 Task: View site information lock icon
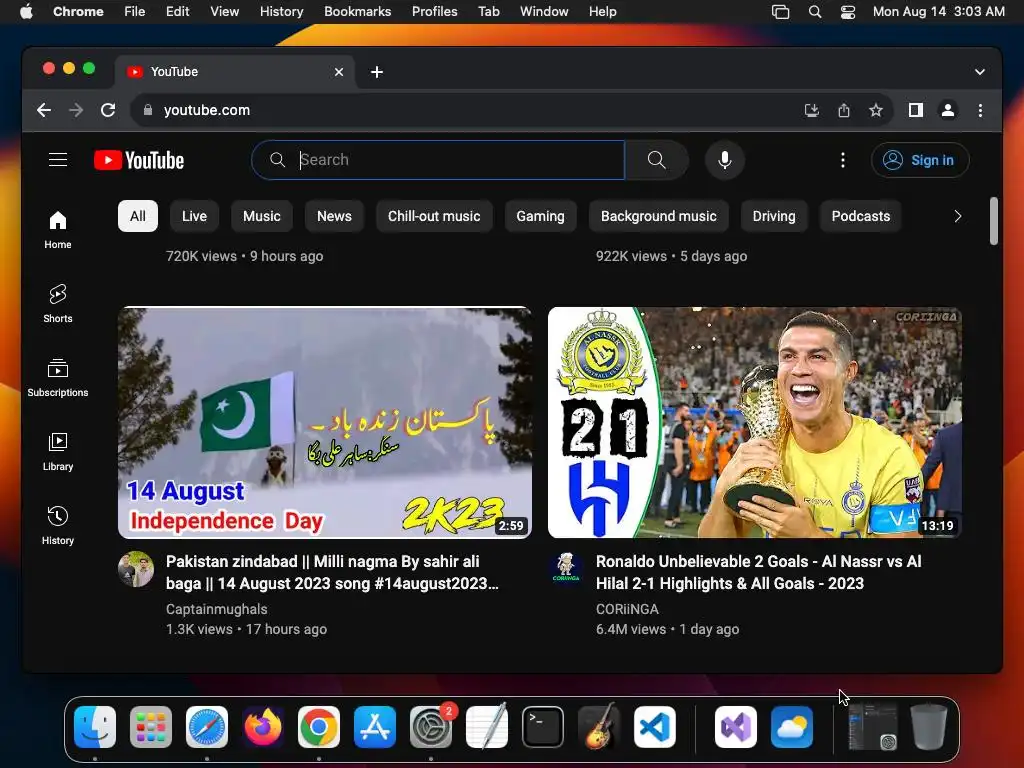coord(148,110)
